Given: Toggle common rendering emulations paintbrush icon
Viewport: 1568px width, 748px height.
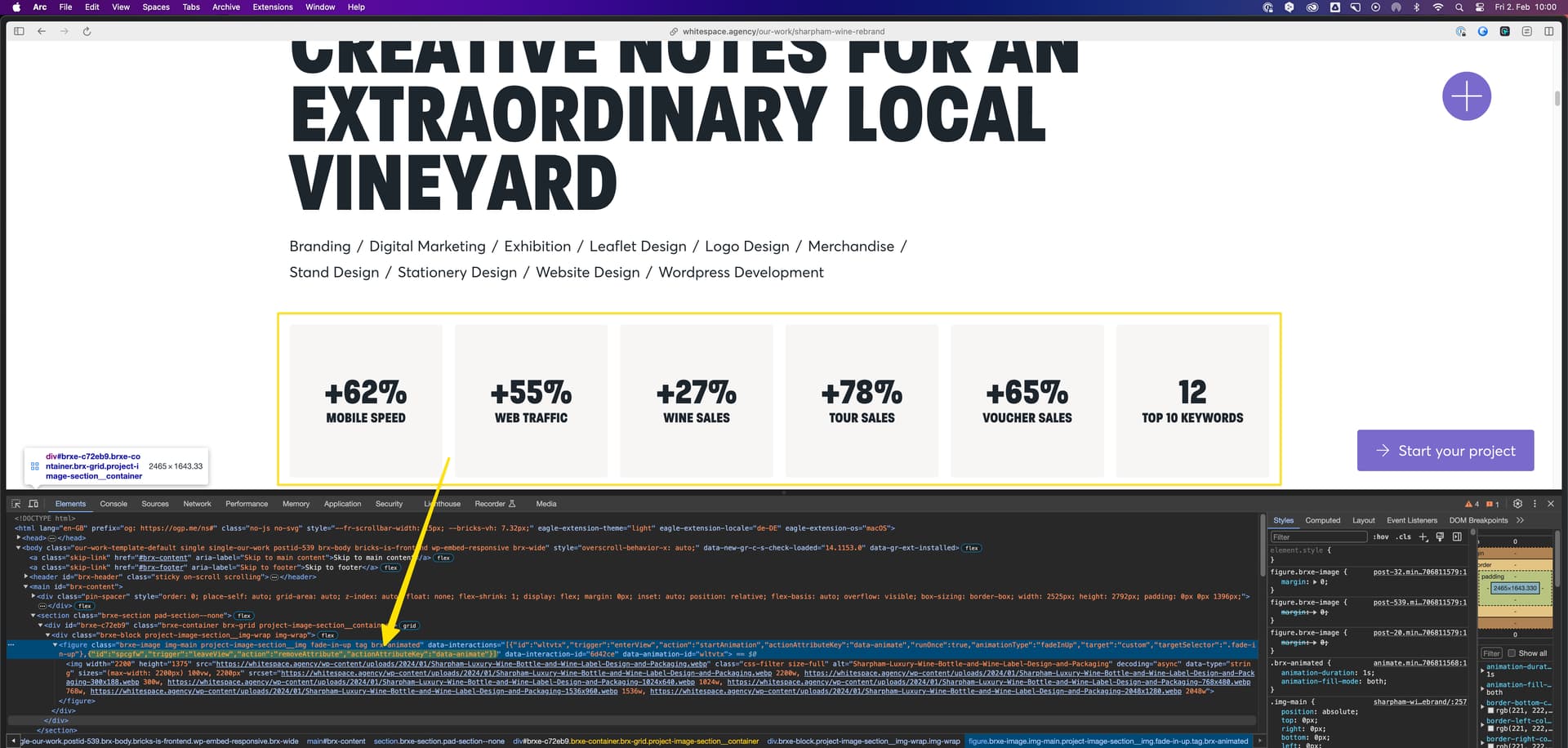Looking at the screenshot, I should [1441, 537].
